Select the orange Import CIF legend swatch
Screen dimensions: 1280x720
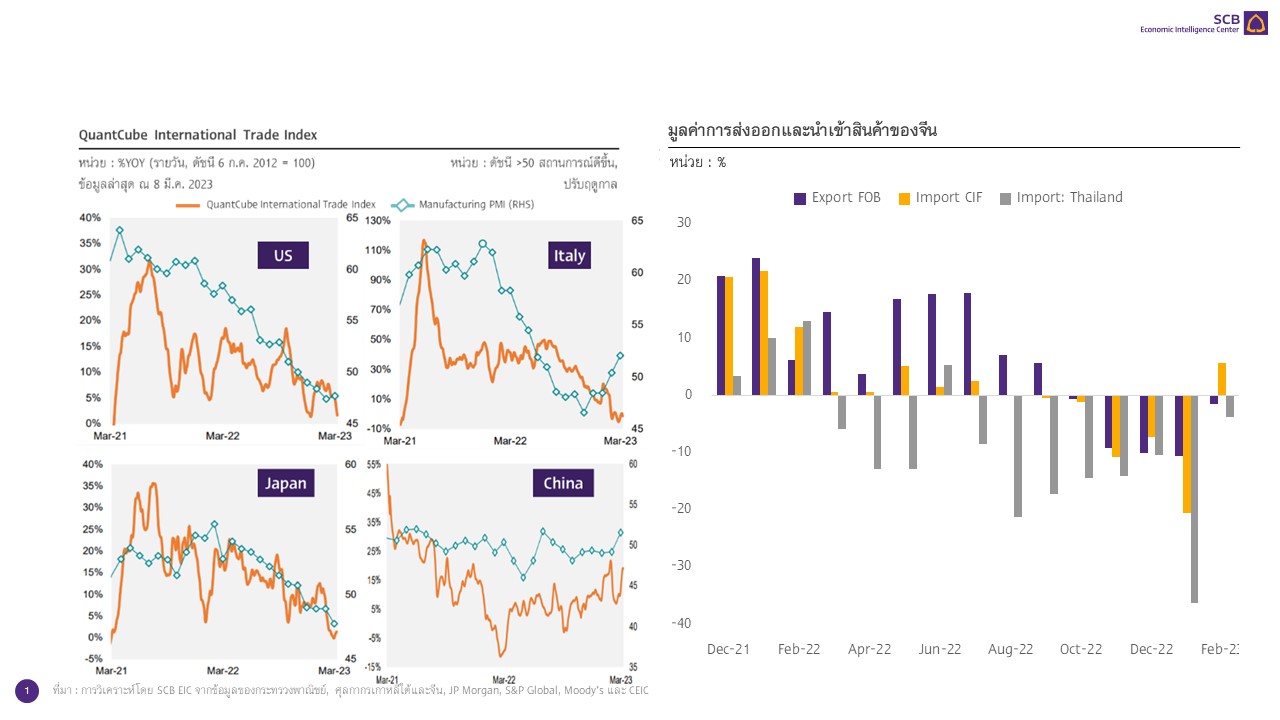click(906, 198)
